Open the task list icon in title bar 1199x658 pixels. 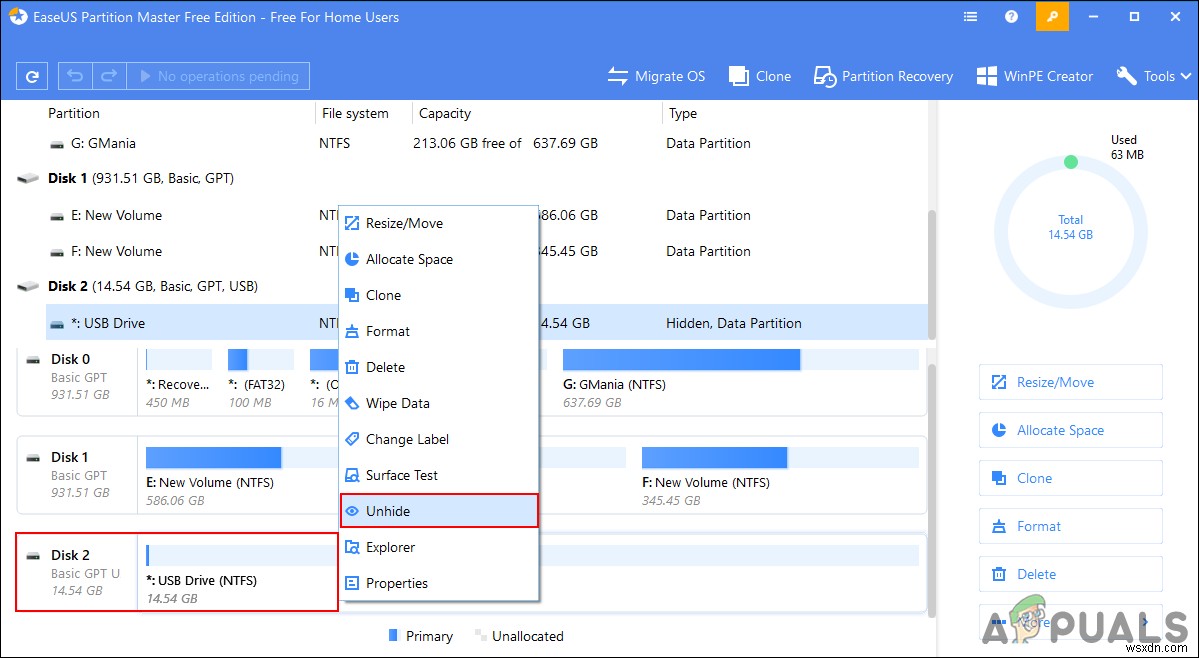tap(970, 17)
